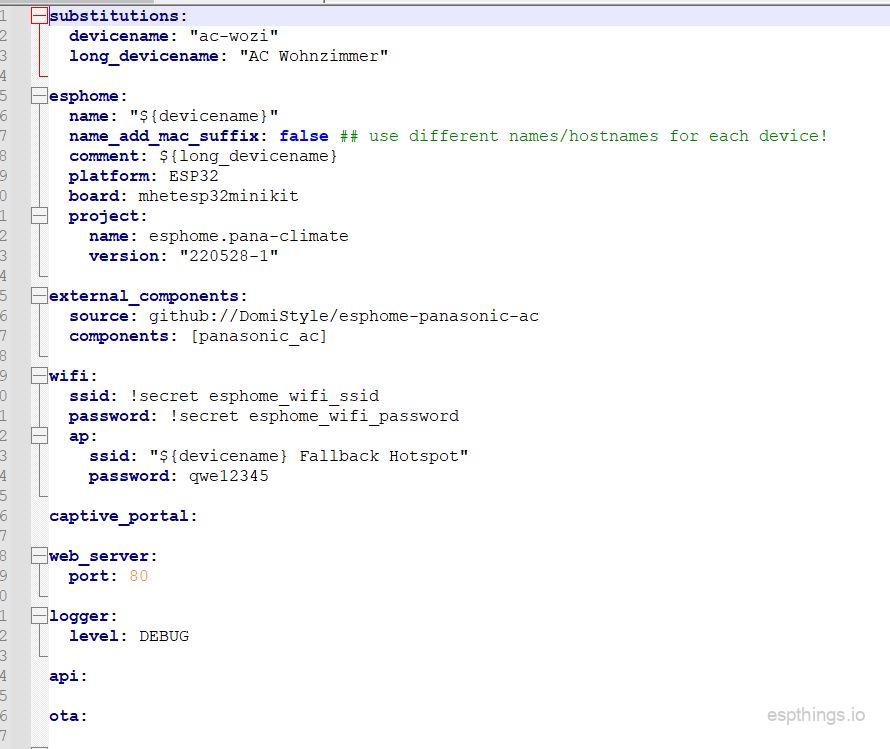Collapse the project block fold marker

pyautogui.click(x=39, y=216)
